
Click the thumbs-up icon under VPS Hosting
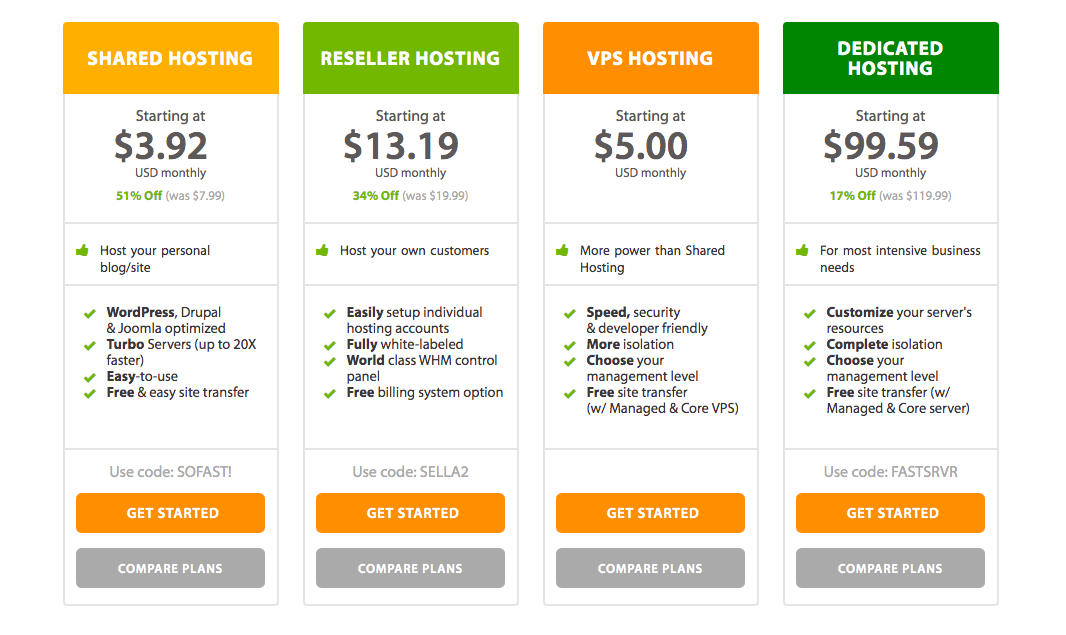tap(562, 250)
